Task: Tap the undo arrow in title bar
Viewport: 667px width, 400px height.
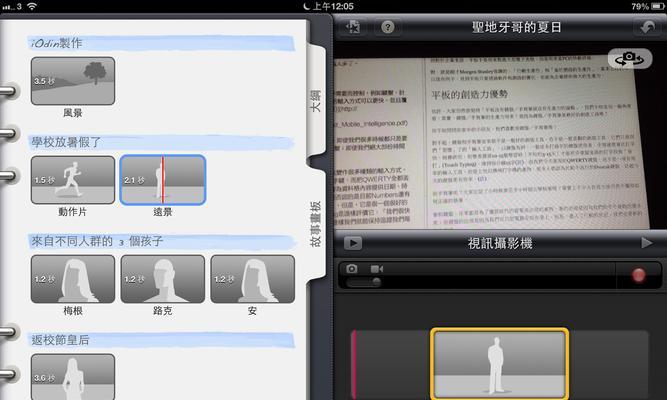Action: [647, 27]
